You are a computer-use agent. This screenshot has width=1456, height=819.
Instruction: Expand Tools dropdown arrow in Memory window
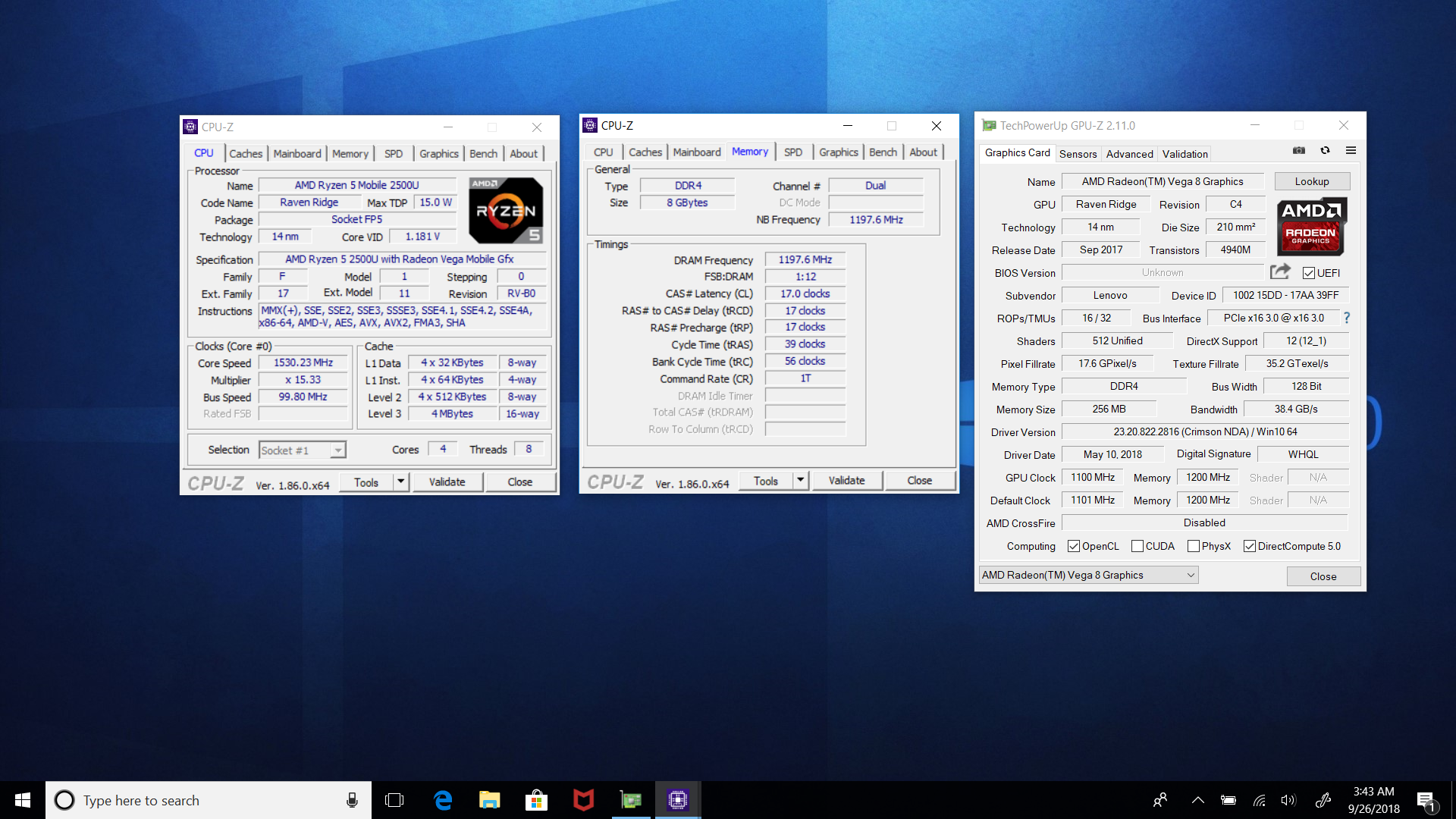coord(800,480)
